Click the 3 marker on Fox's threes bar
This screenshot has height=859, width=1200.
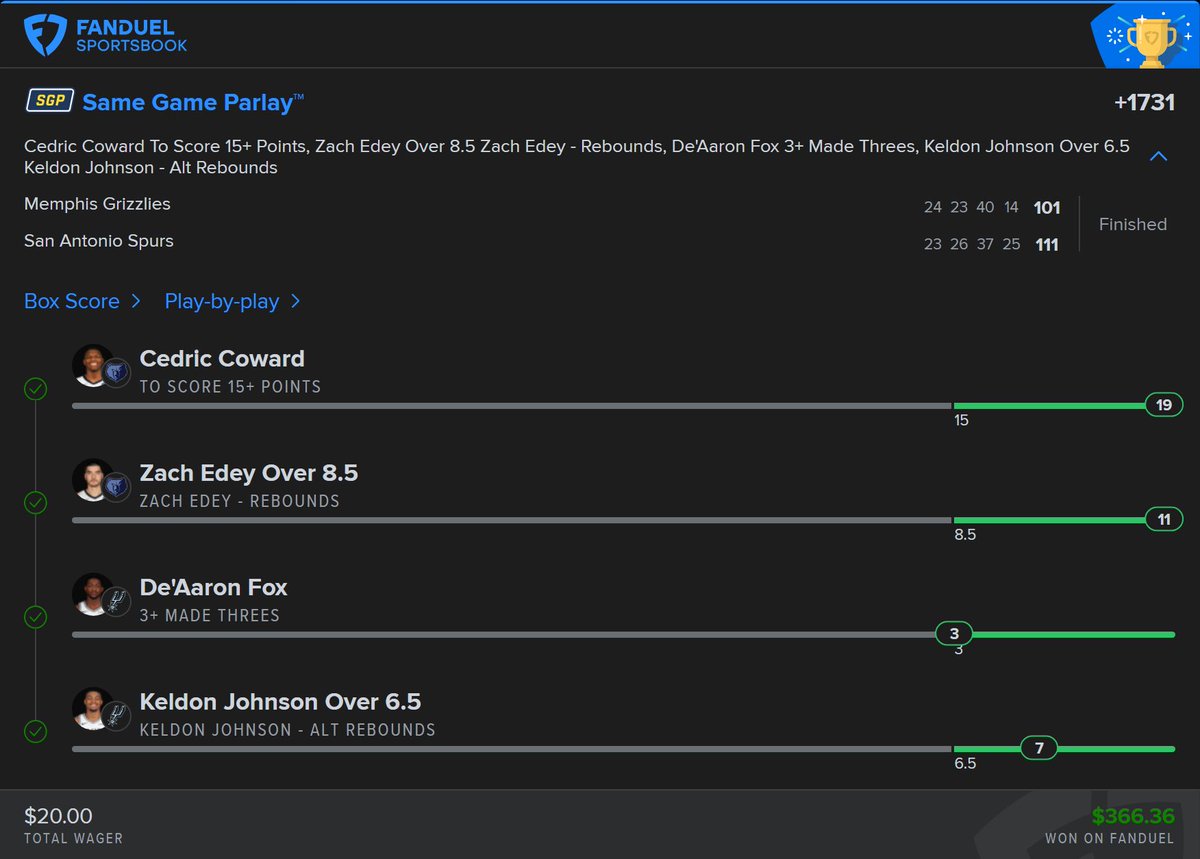click(954, 634)
